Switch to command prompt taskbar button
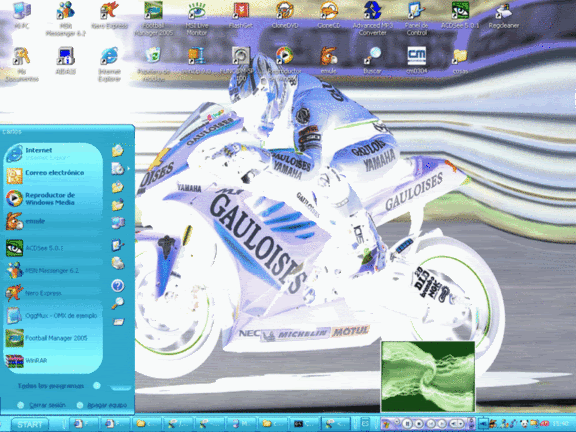The width and height of the screenshot is (576, 432). pos(304,424)
